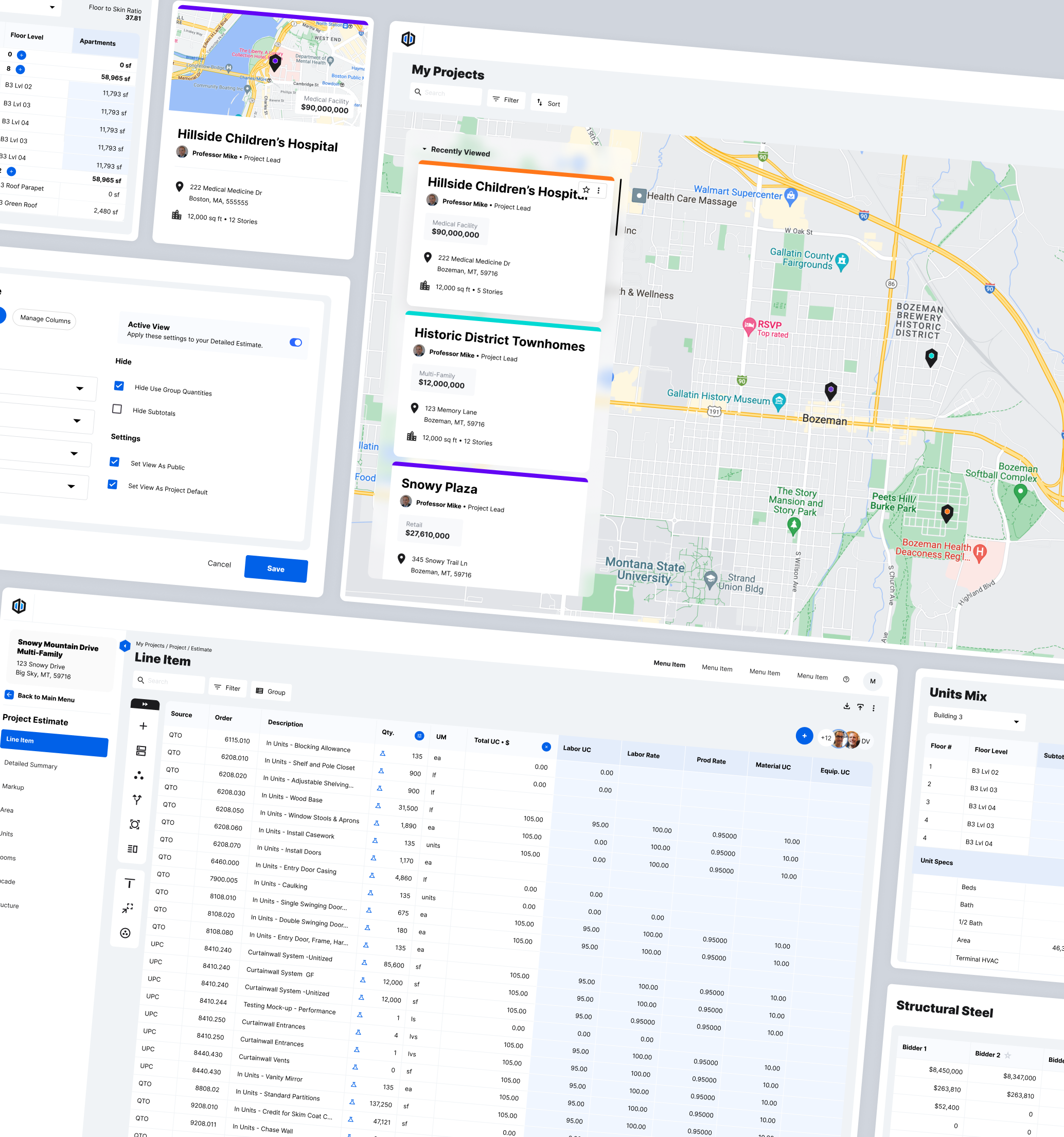Open the help question mark icon
The width and height of the screenshot is (1064, 1137).
(846, 680)
